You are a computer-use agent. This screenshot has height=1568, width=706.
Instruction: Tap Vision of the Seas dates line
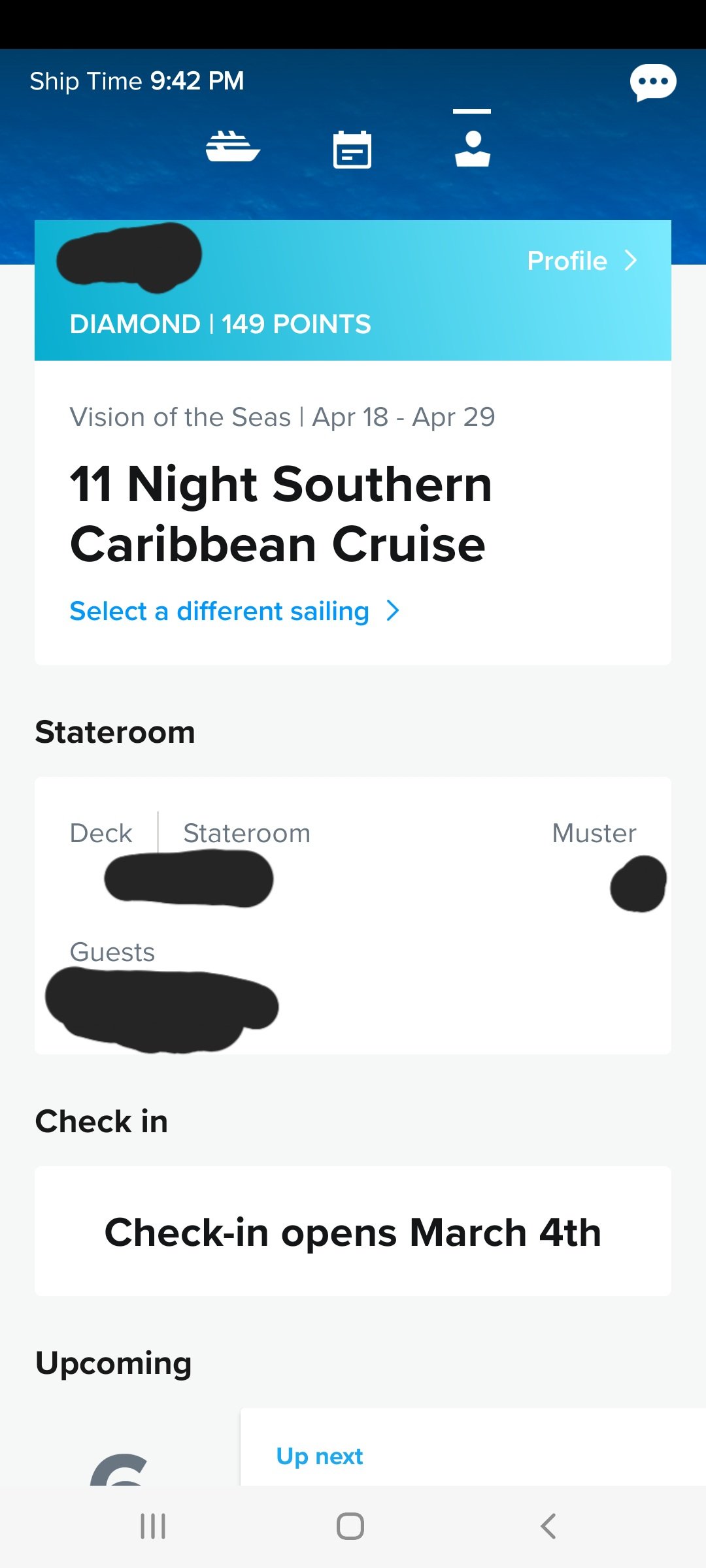click(x=282, y=417)
